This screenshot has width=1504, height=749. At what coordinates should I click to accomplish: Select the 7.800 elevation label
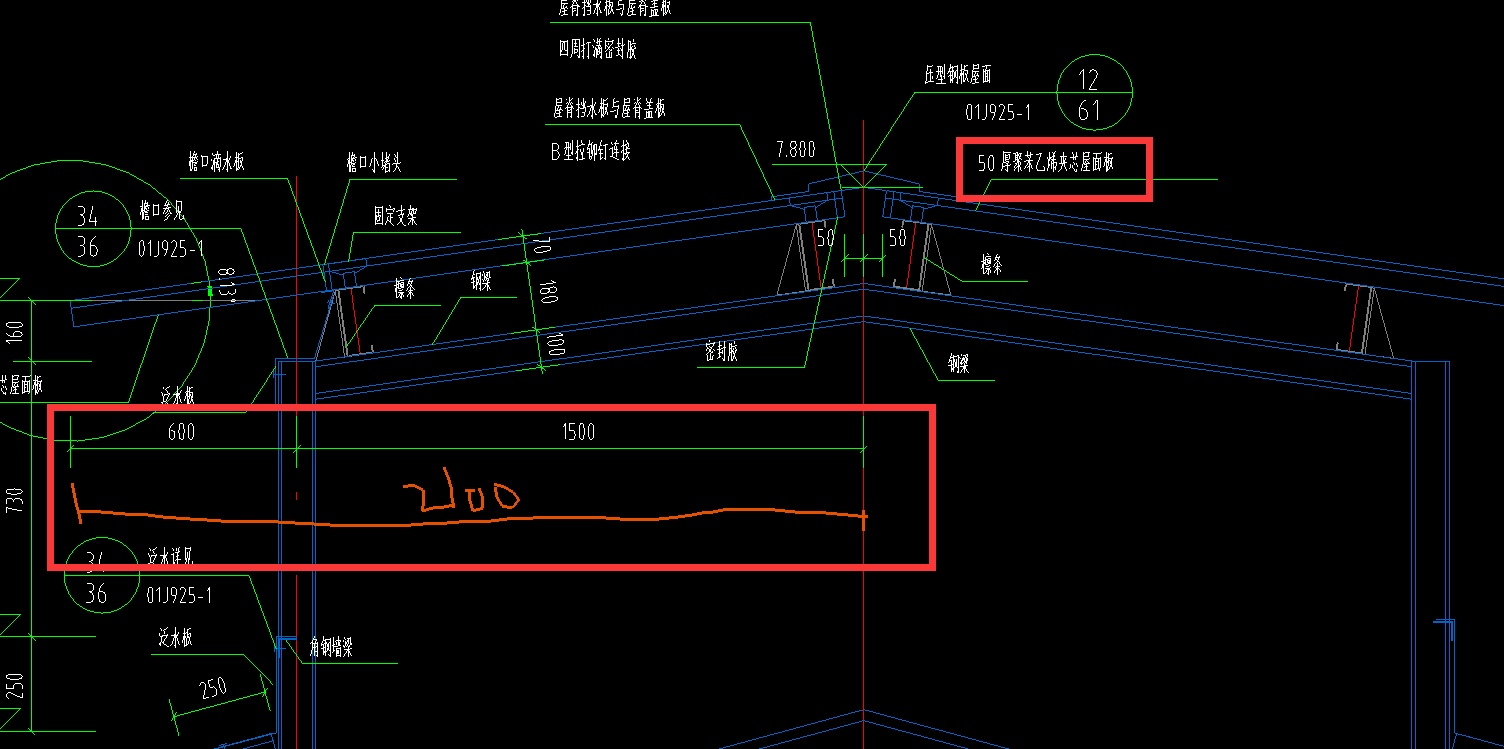(795, 150)
